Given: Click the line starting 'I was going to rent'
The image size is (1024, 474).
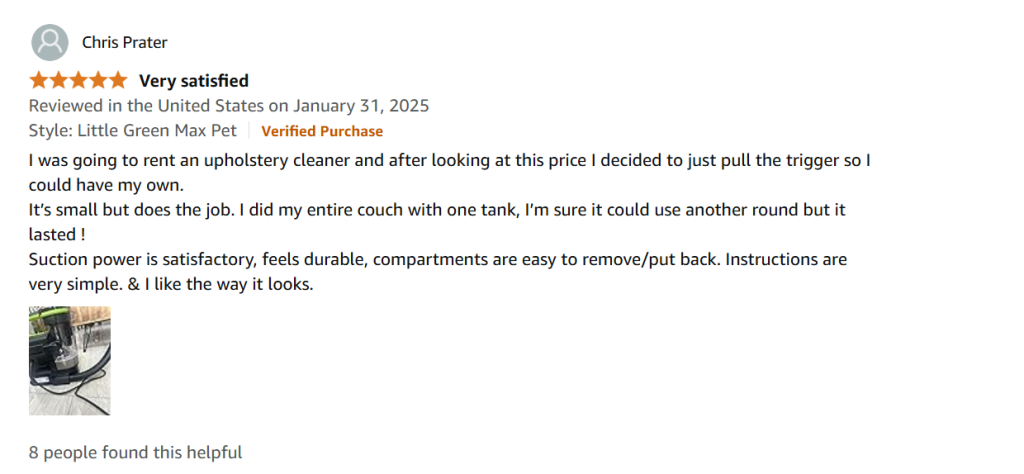Looking at the screenshot, I should pyautogui.click(x=449, y=161).
